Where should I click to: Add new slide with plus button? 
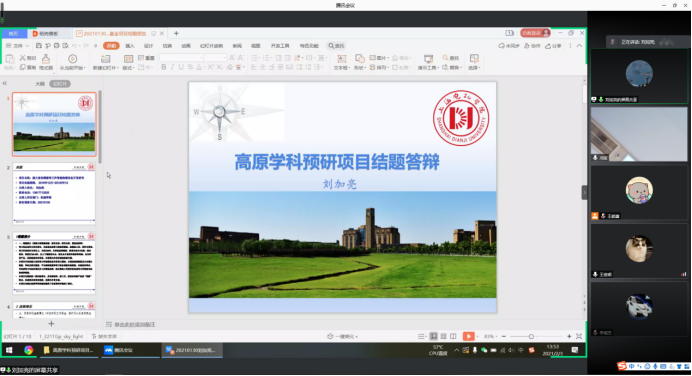[x=51, y=323]
